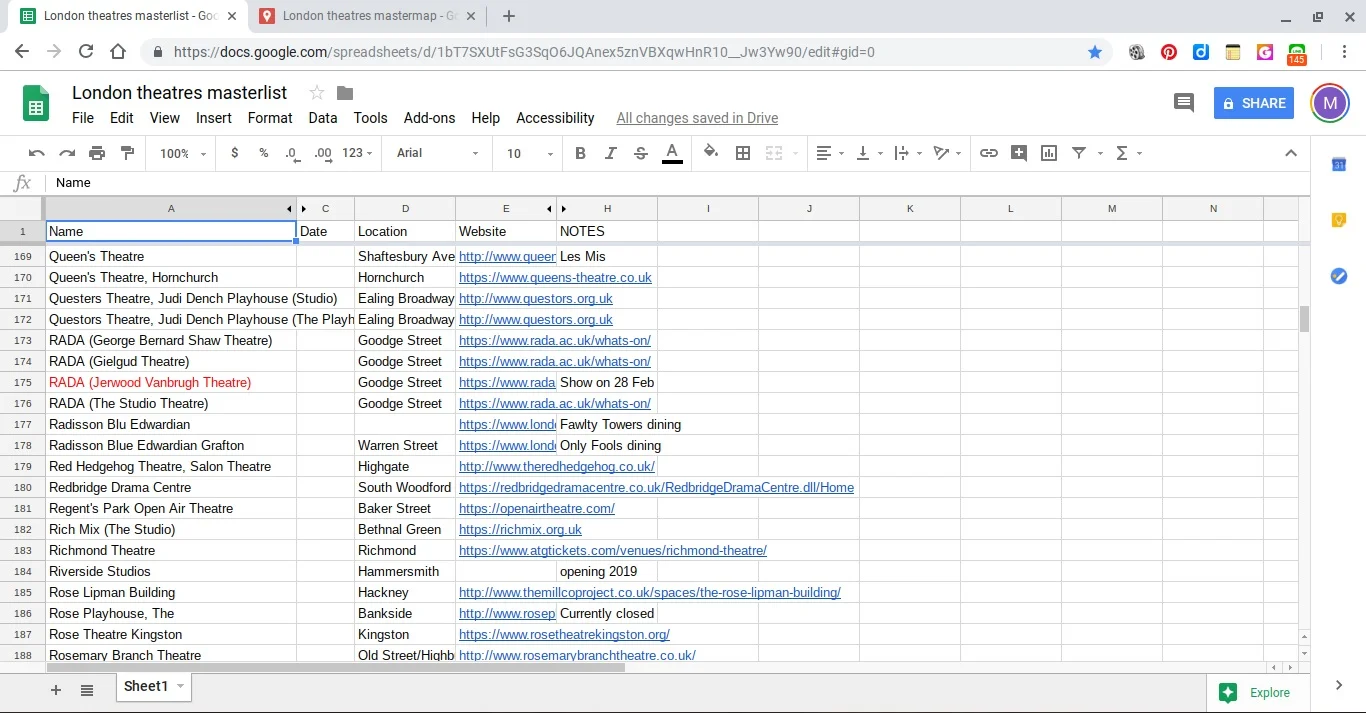
Task: Increase decimal places button
Action: click(323, 153)
